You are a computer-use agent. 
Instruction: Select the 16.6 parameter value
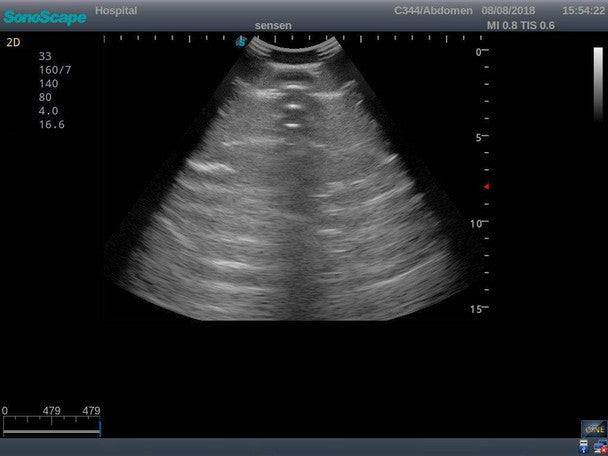click(52, 124)
